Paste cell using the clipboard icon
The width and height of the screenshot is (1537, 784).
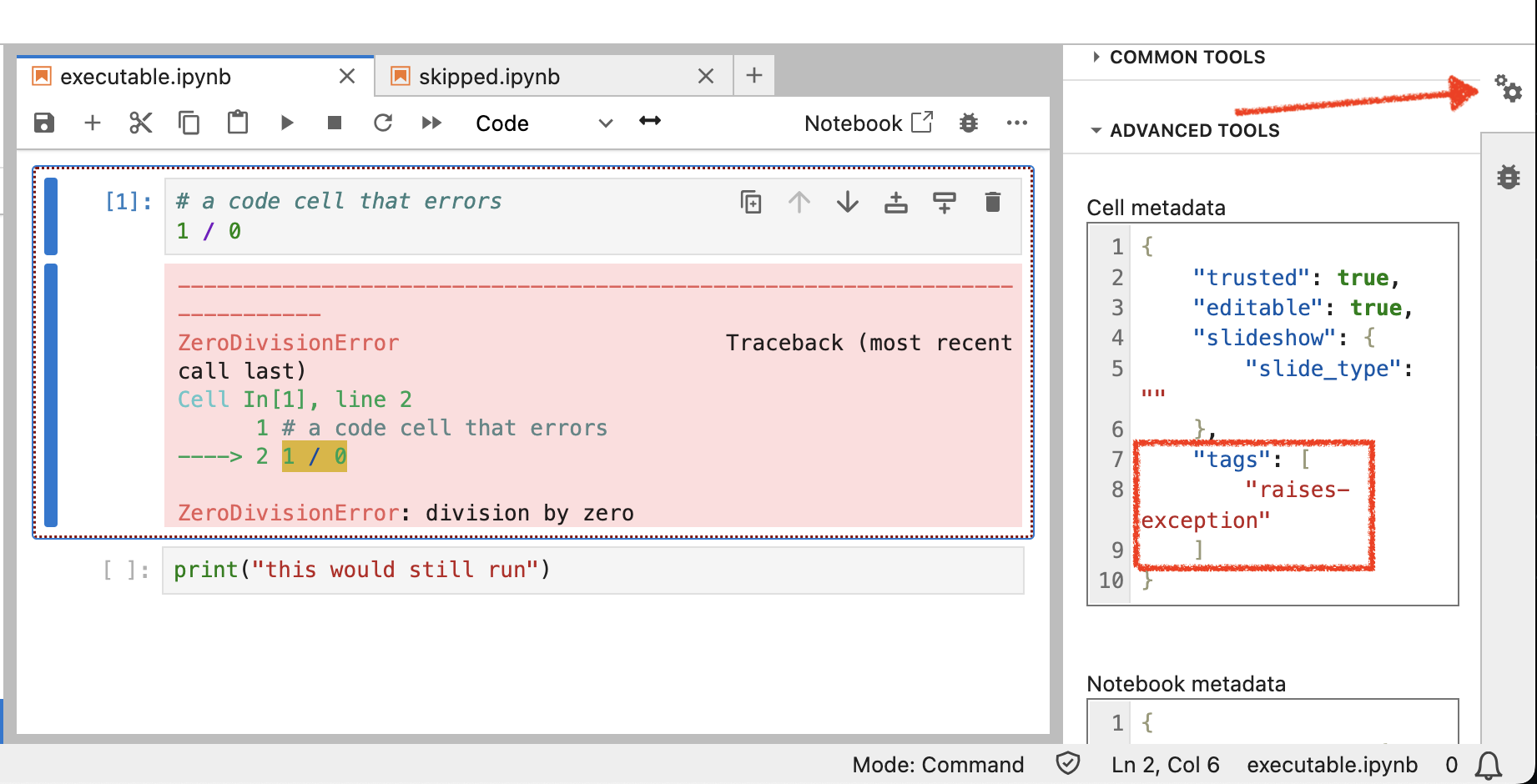click(x=238, y=123)
